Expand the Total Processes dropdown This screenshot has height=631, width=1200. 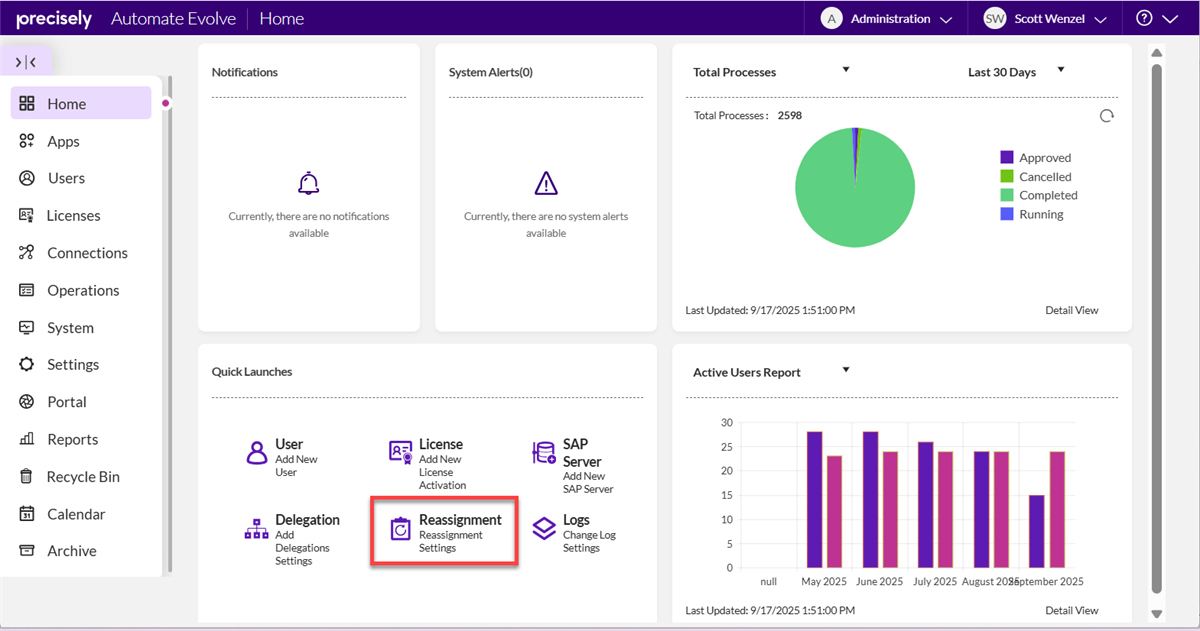pos(846,70)
